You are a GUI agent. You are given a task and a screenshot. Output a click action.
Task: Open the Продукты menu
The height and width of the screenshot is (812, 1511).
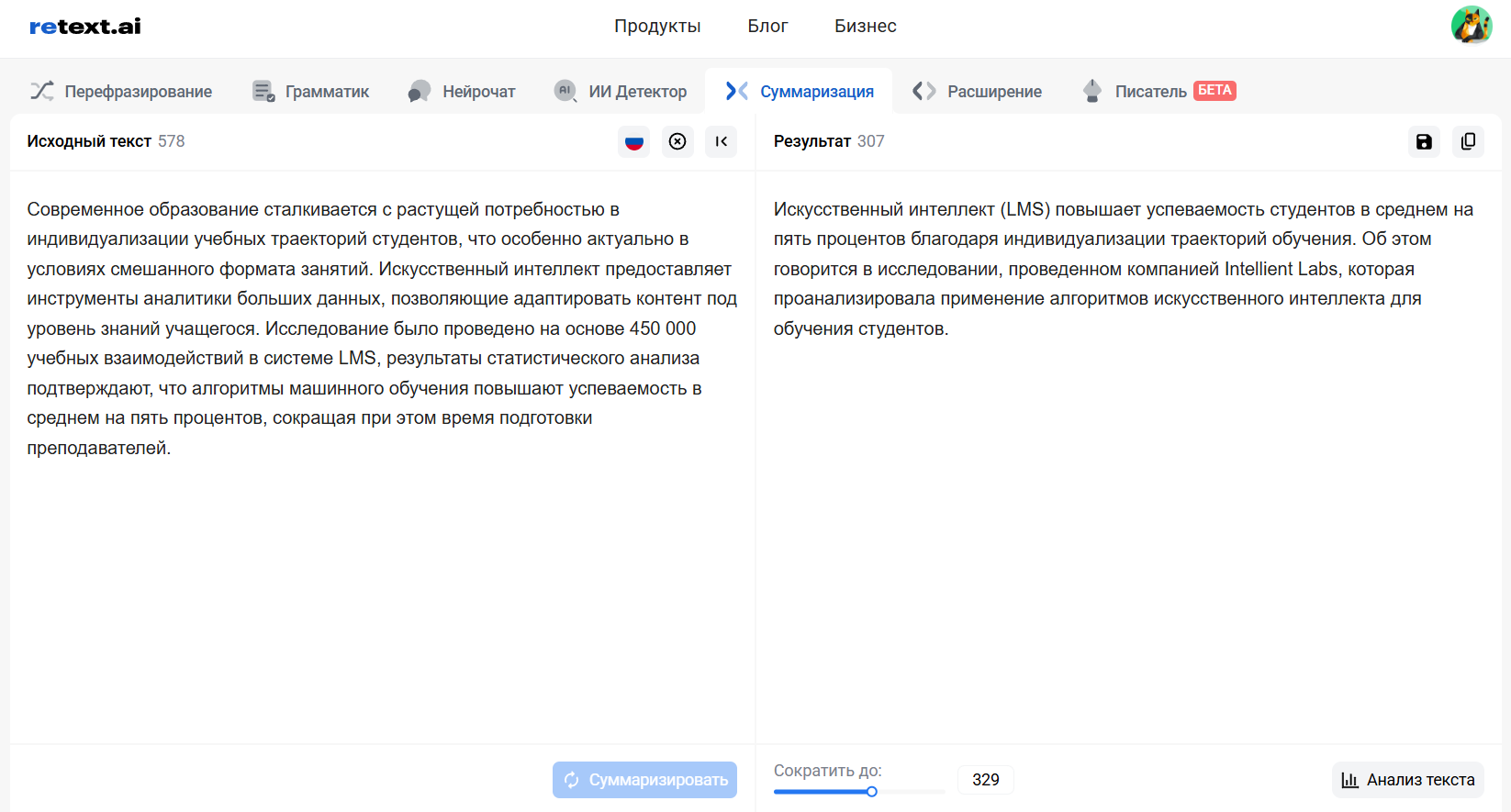(x=657, y=27)
